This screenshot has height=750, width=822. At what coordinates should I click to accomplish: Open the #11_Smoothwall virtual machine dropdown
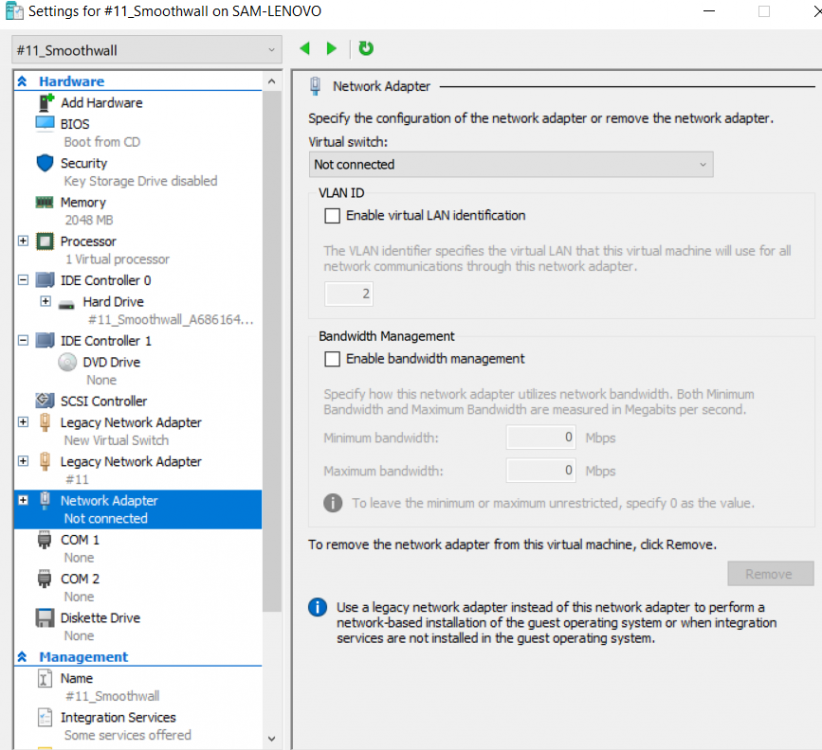[147, 50]
